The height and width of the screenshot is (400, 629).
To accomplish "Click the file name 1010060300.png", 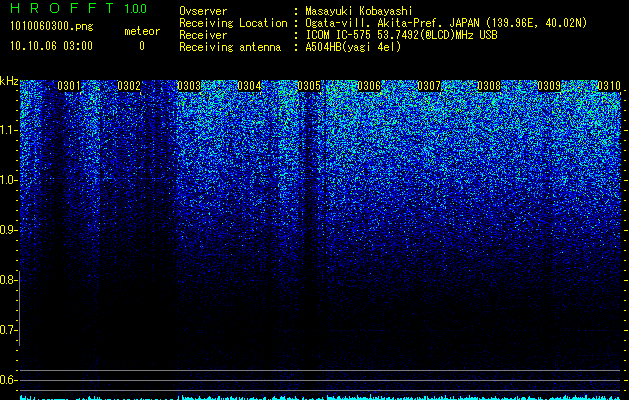I will point(52,26).
